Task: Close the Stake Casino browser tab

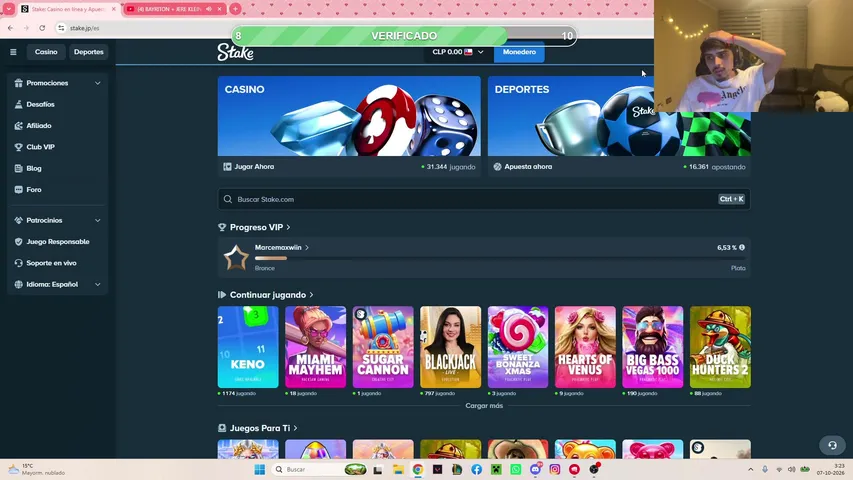Action: coord(114,9)
